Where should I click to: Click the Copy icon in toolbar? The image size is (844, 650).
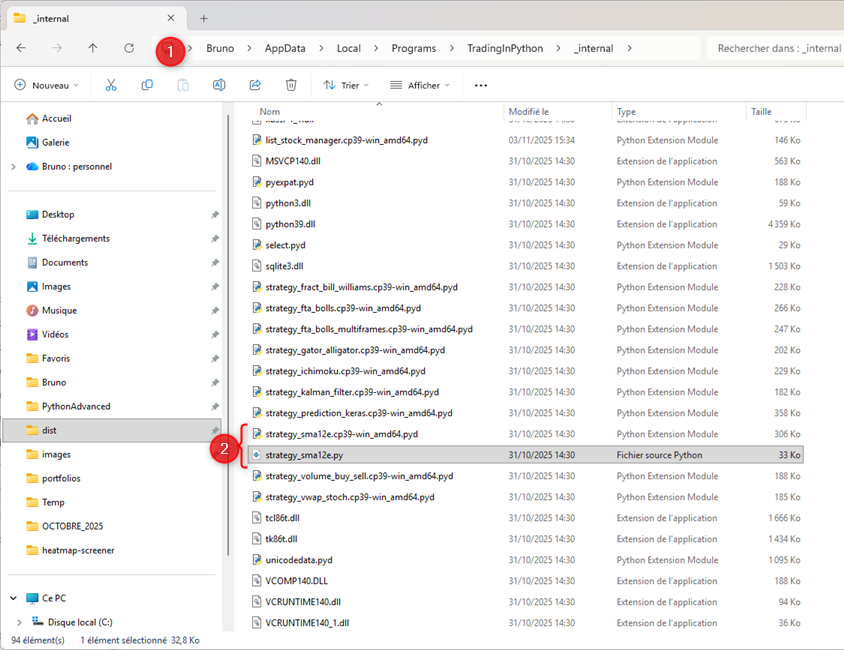click(147, 86)
